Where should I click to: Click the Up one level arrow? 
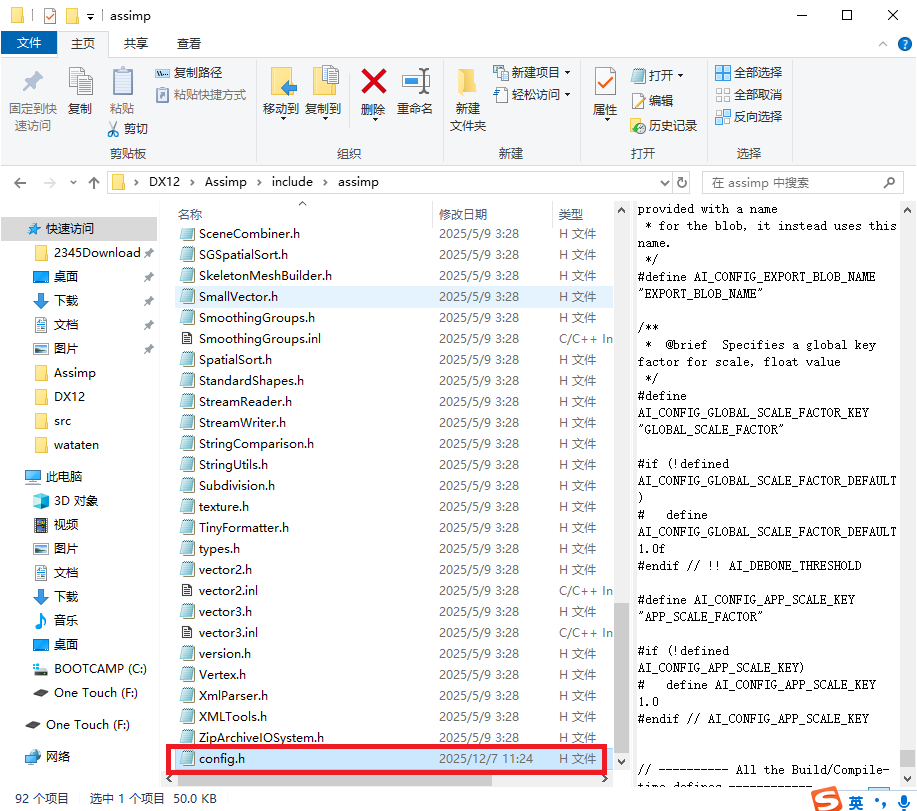[94, 183]
